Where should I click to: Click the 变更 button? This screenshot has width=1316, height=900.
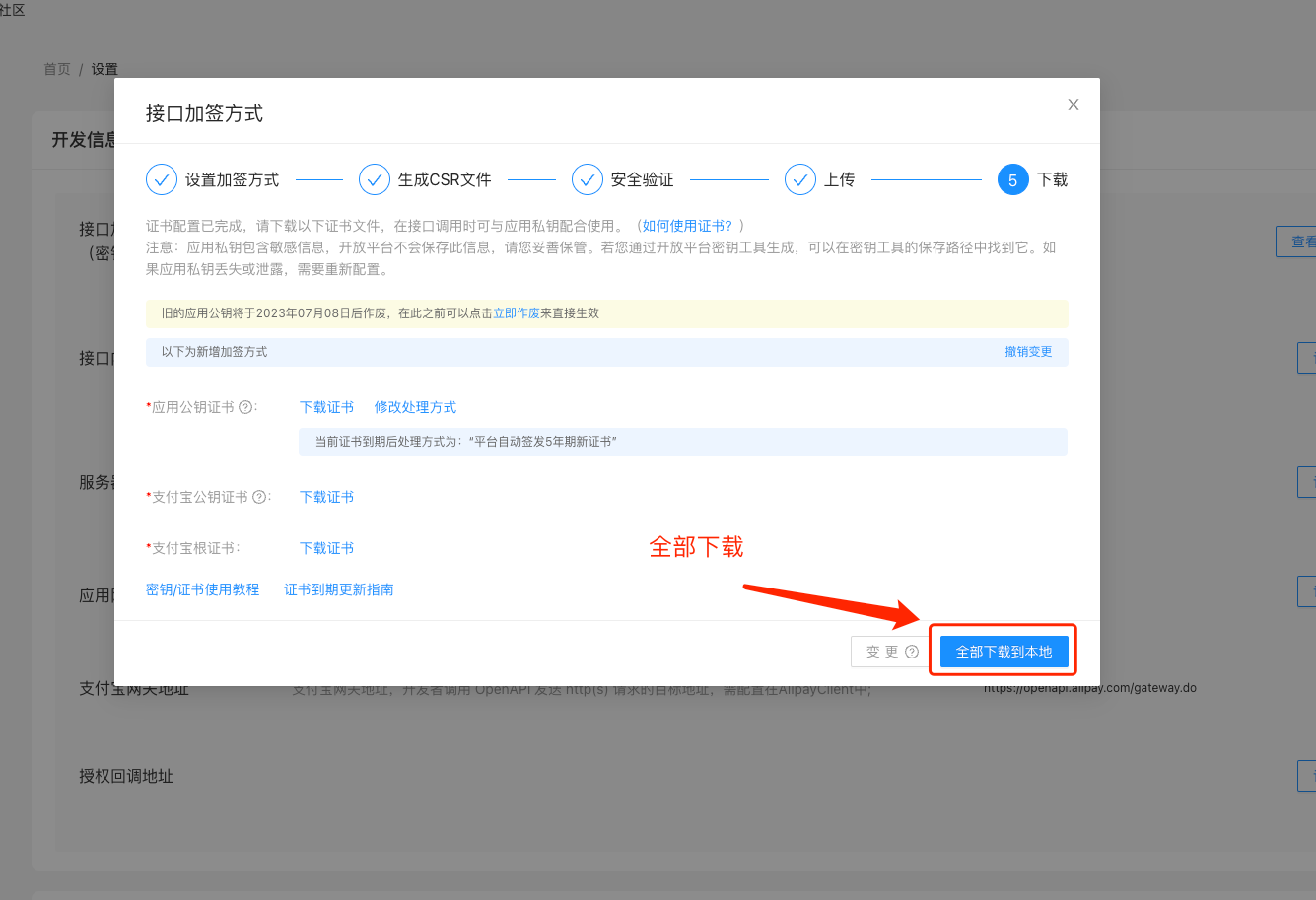pyautogui.click(x=891, y=652)
